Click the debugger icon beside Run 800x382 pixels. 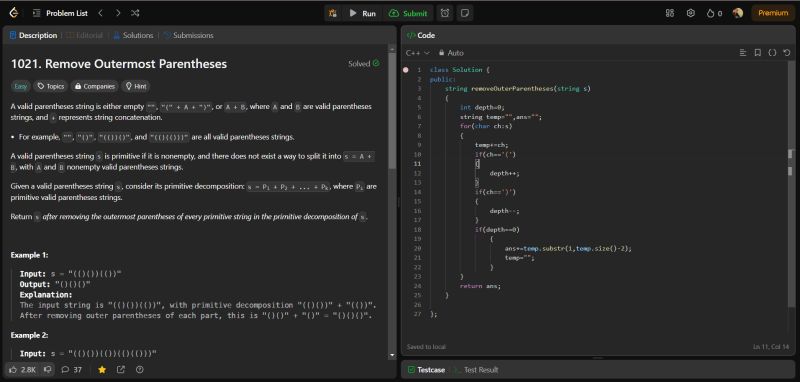(333, 13)
